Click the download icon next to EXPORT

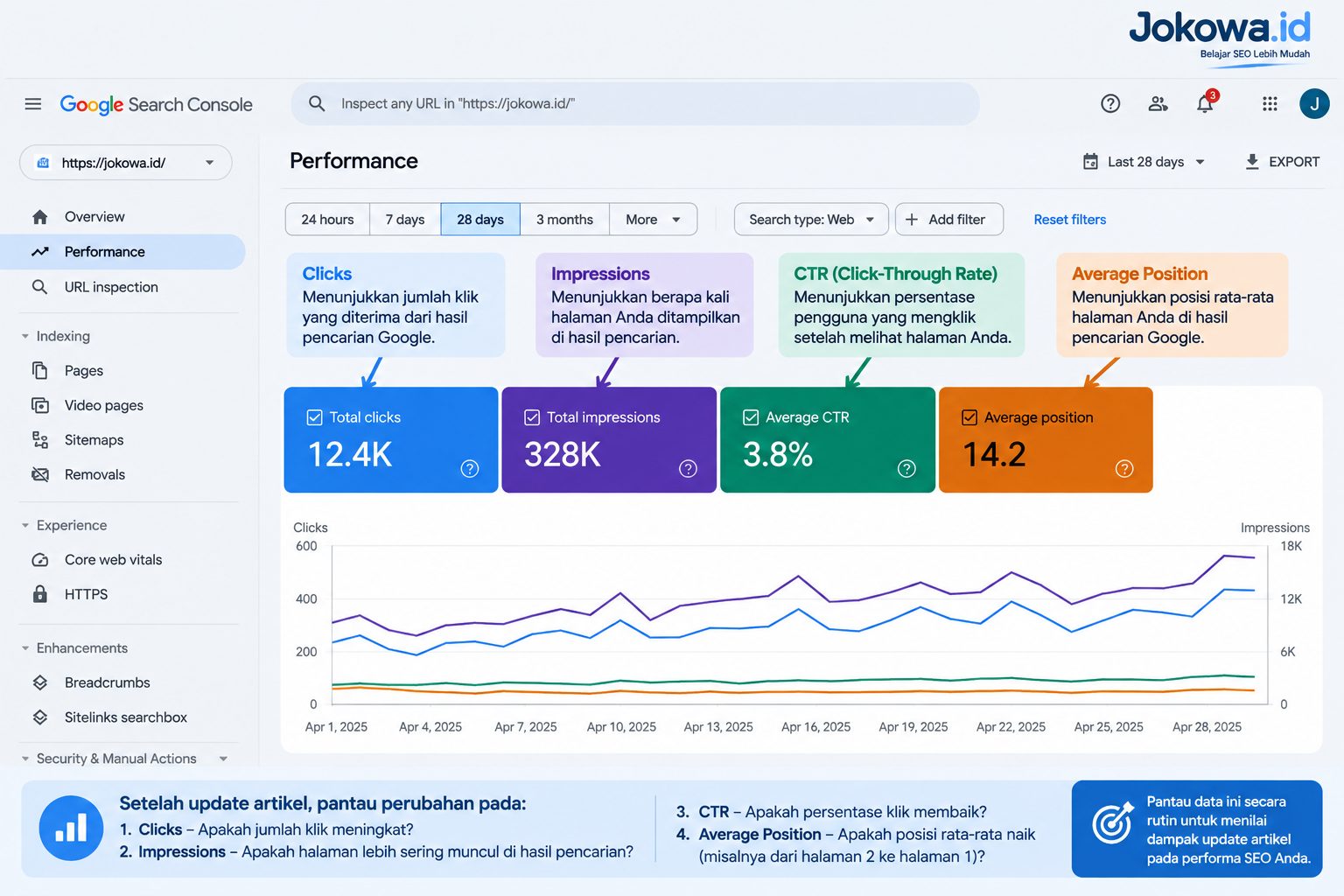1252,162
